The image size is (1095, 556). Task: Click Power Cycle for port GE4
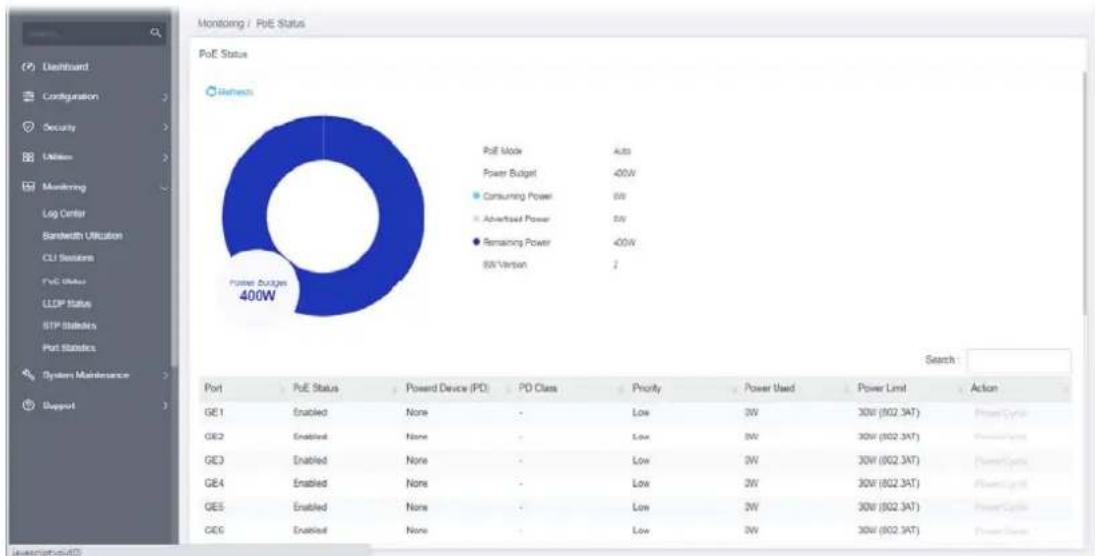pyautogui.click(x=1000, y=483)
